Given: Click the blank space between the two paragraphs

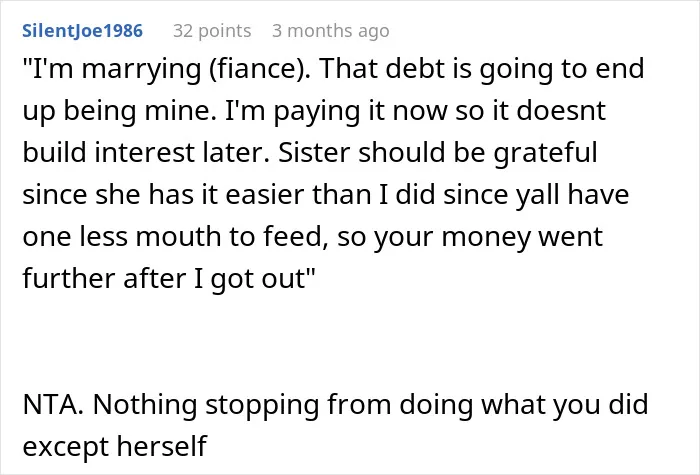Looking at the screenshot, I should (x=333, y=342).
